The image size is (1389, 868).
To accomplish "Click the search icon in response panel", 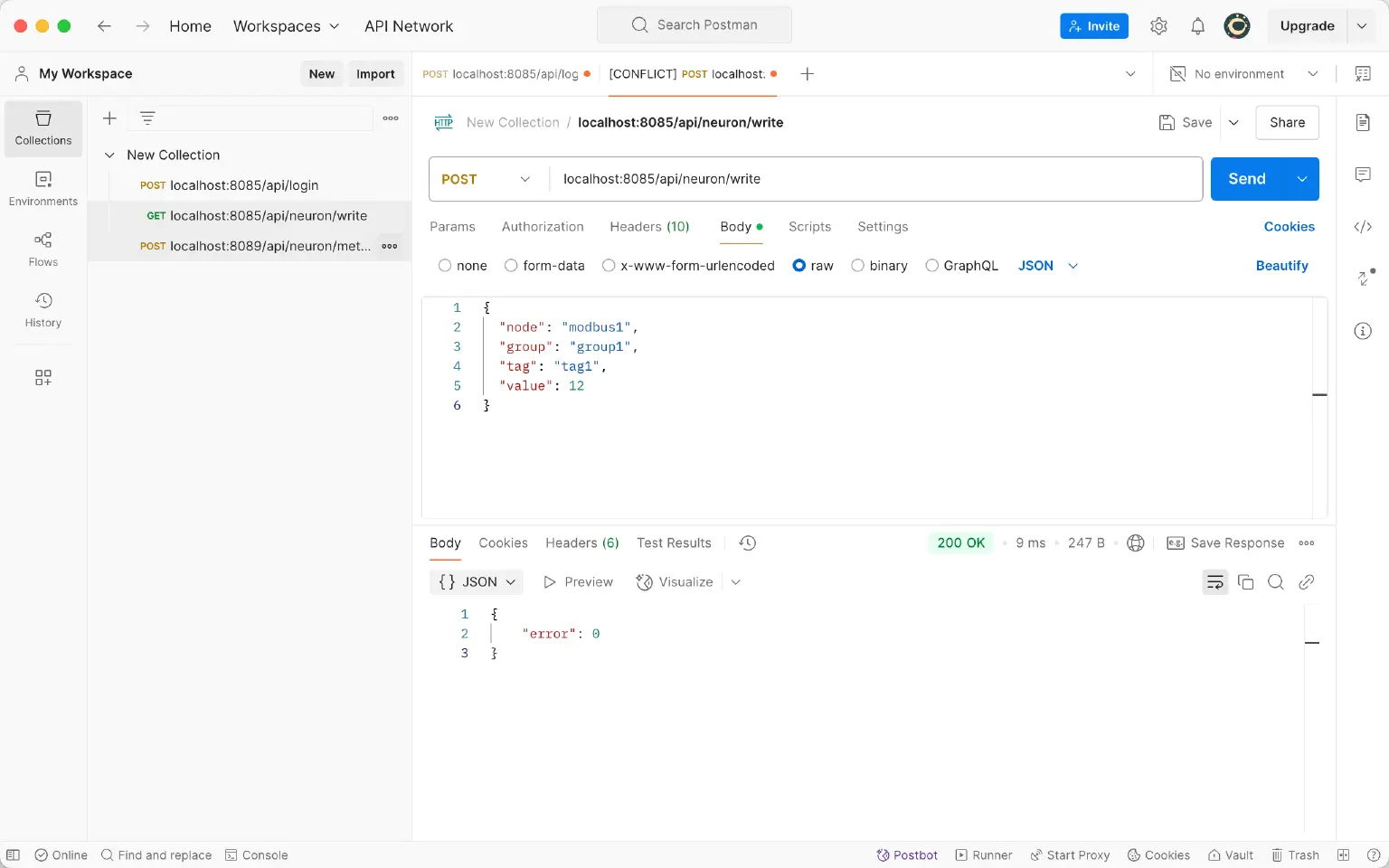I will (x=1275, y=582).
